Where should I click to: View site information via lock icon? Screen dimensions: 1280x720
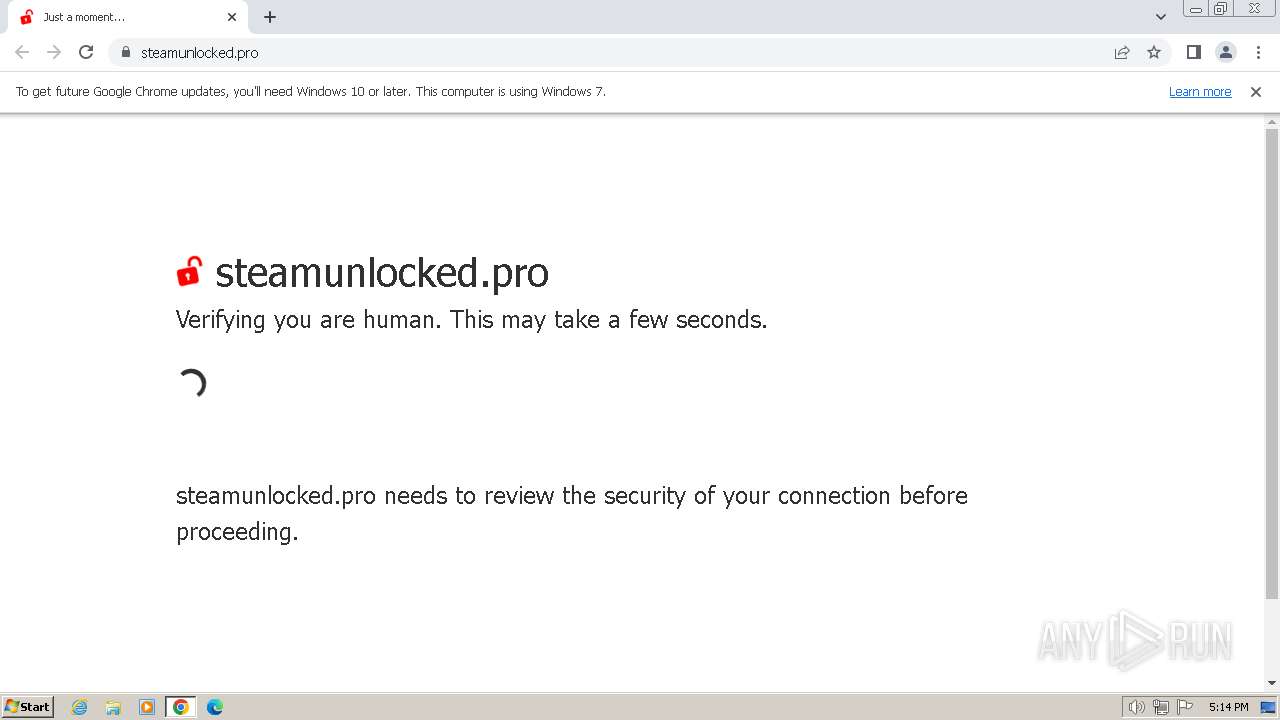coord(126,52)
